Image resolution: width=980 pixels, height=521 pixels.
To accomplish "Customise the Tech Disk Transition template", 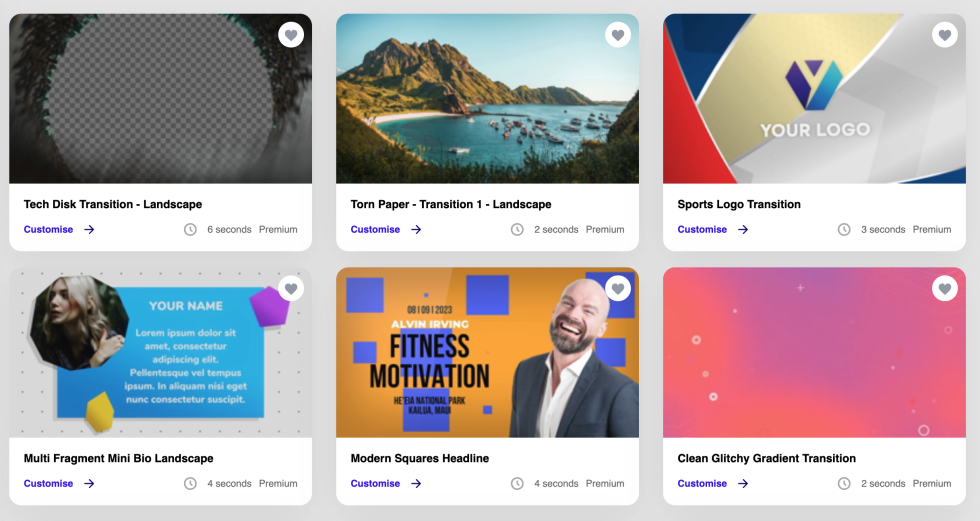I will pyautogui.click(x=48, y=229).
